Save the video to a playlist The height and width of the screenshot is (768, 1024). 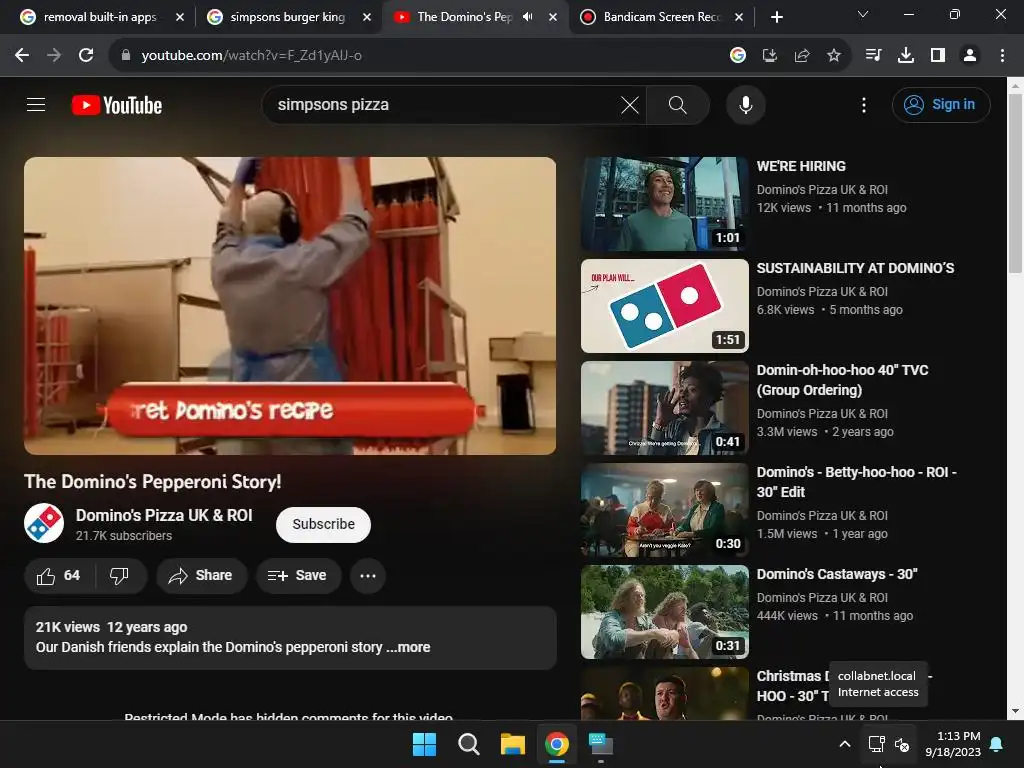(x=298, y=575)
